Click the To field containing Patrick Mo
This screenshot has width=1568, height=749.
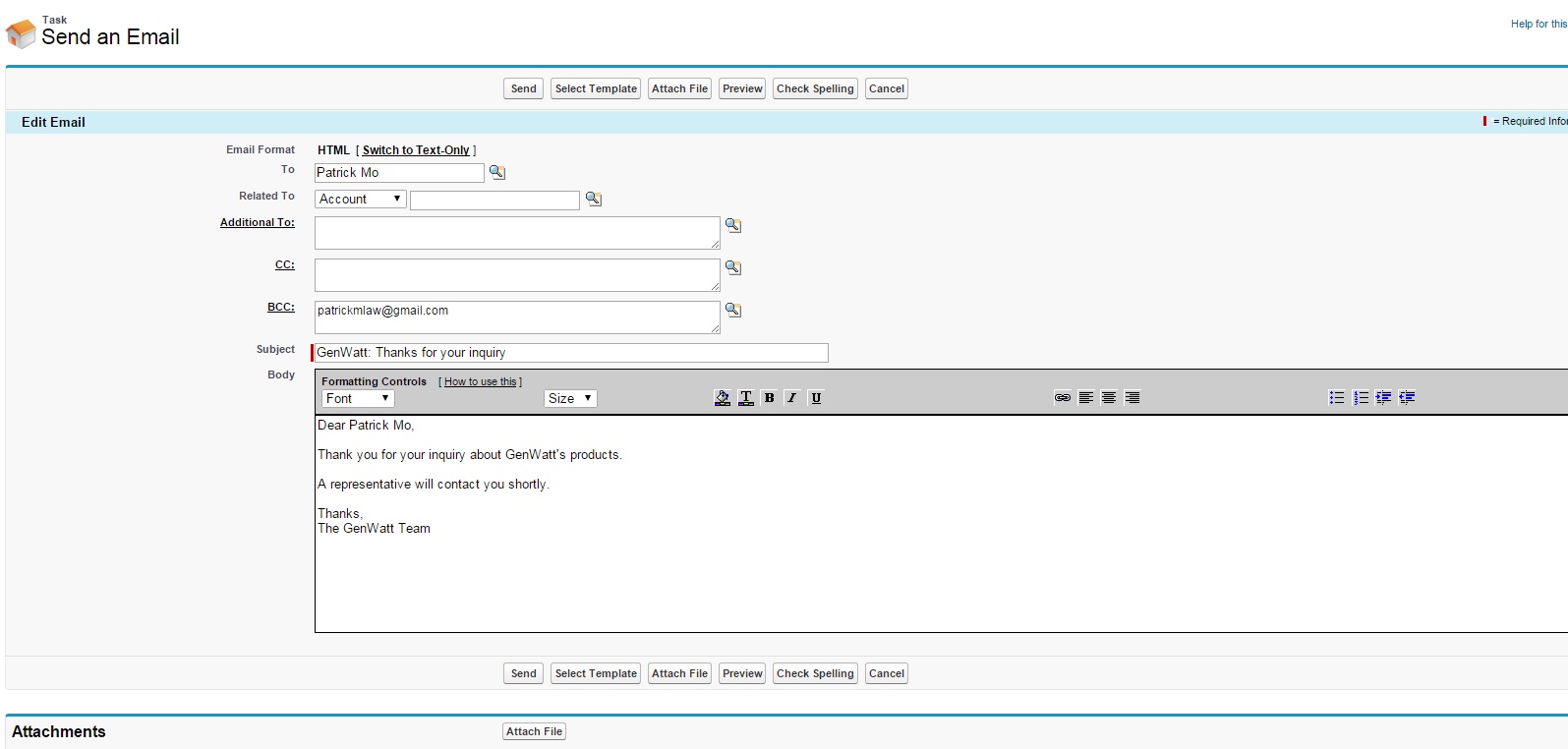pos(399,173)
